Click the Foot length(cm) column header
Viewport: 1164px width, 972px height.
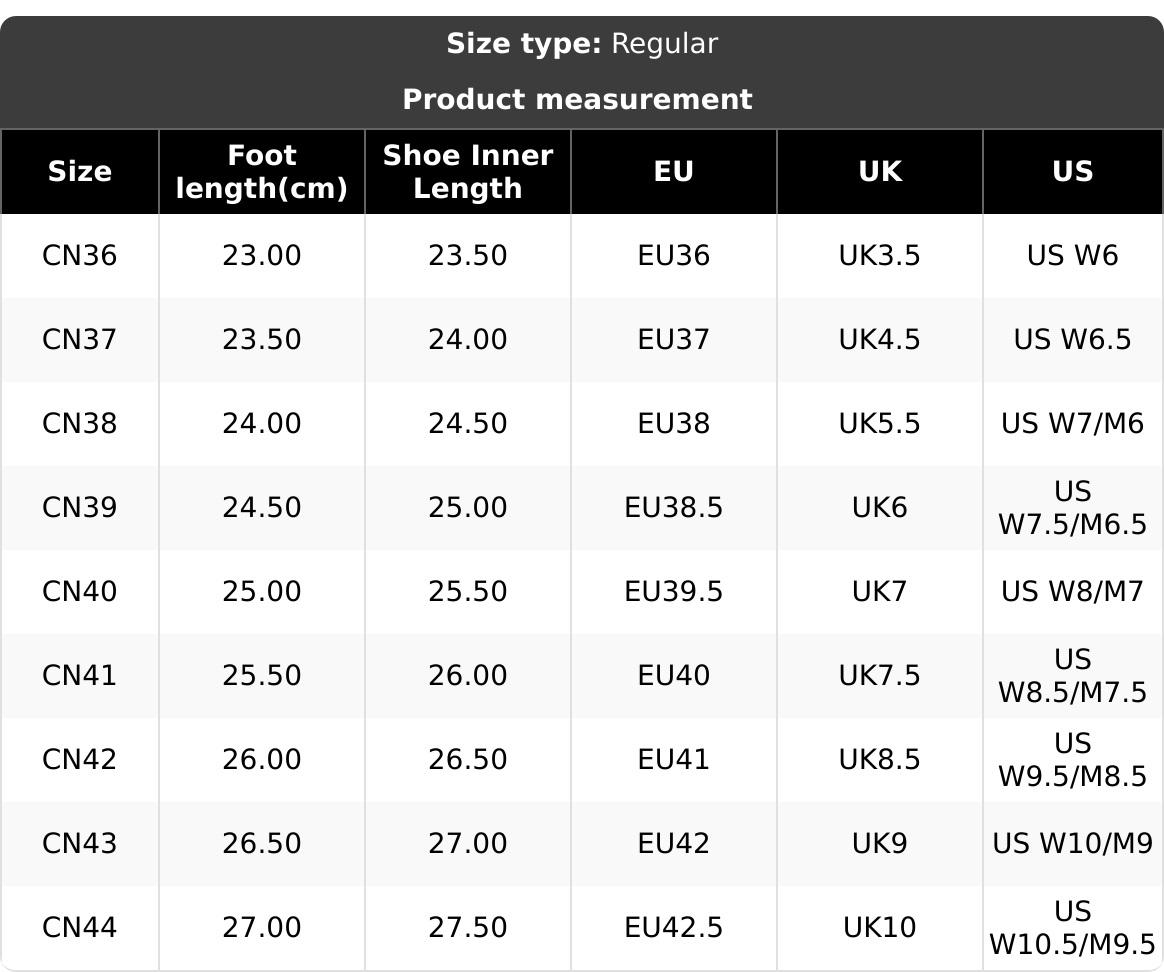[x=262, y=172]
